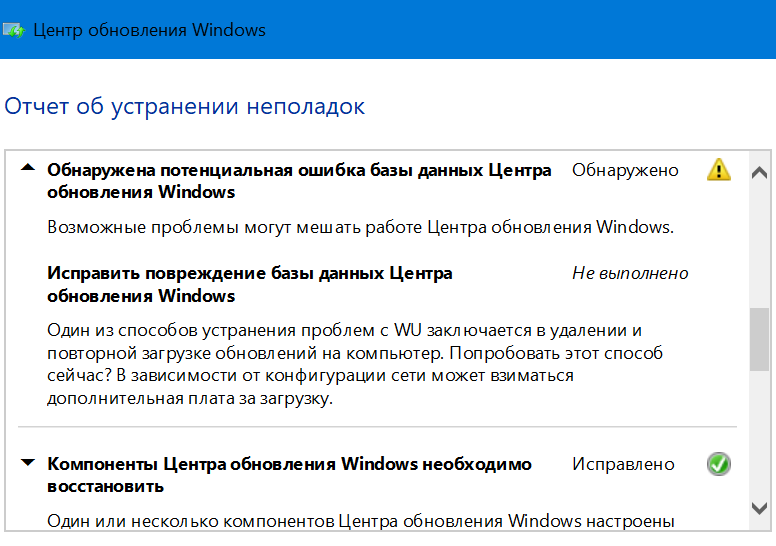Click the "Центр обновления Windows" window title
Screen dimensions: 776x546
(150, 30)
